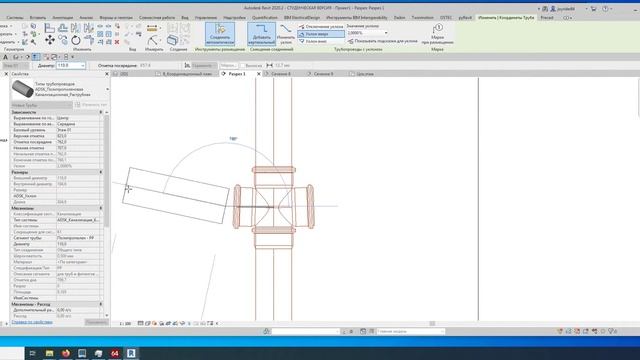
Task: Click the Offset tool icon
Action: tap(63, 28)
